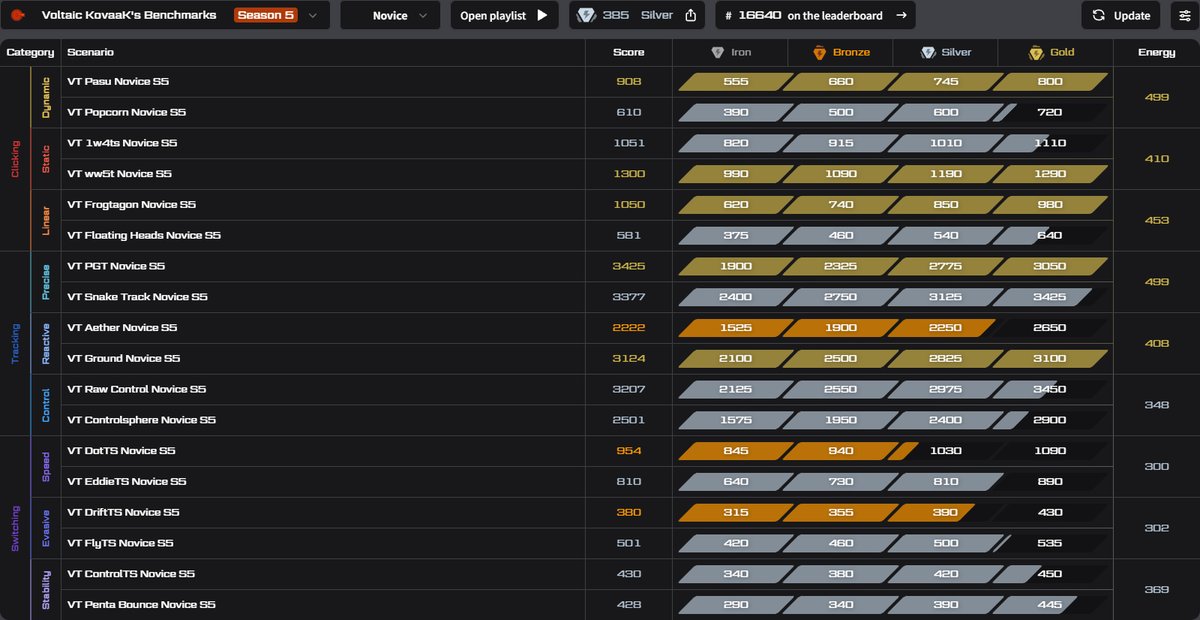1200x620 pixels.
Task: Select the VT DriftTS Novice S5 scenario
Action: [123, 512]
